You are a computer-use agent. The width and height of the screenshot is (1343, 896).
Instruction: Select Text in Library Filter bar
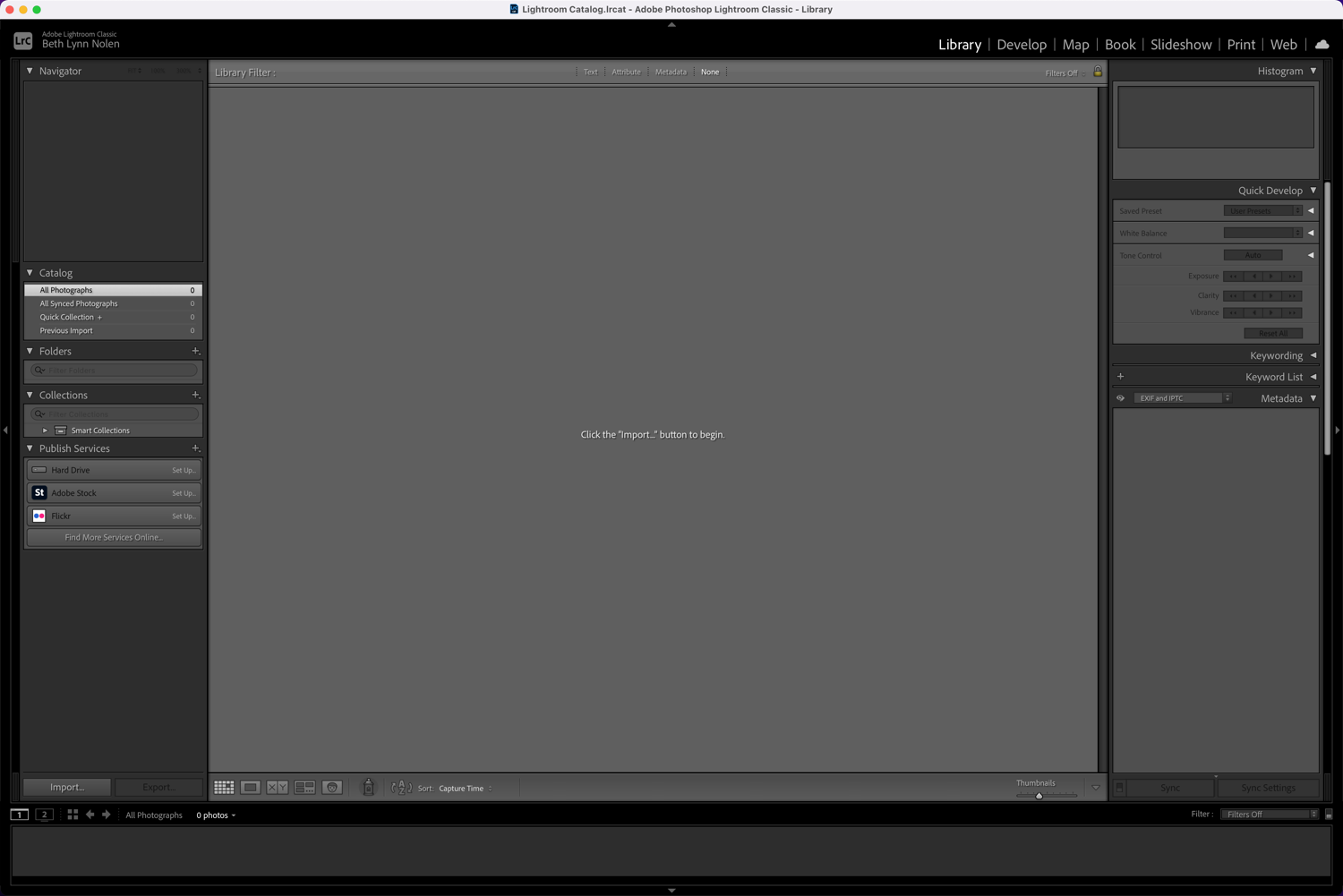[x=591, y=72]
